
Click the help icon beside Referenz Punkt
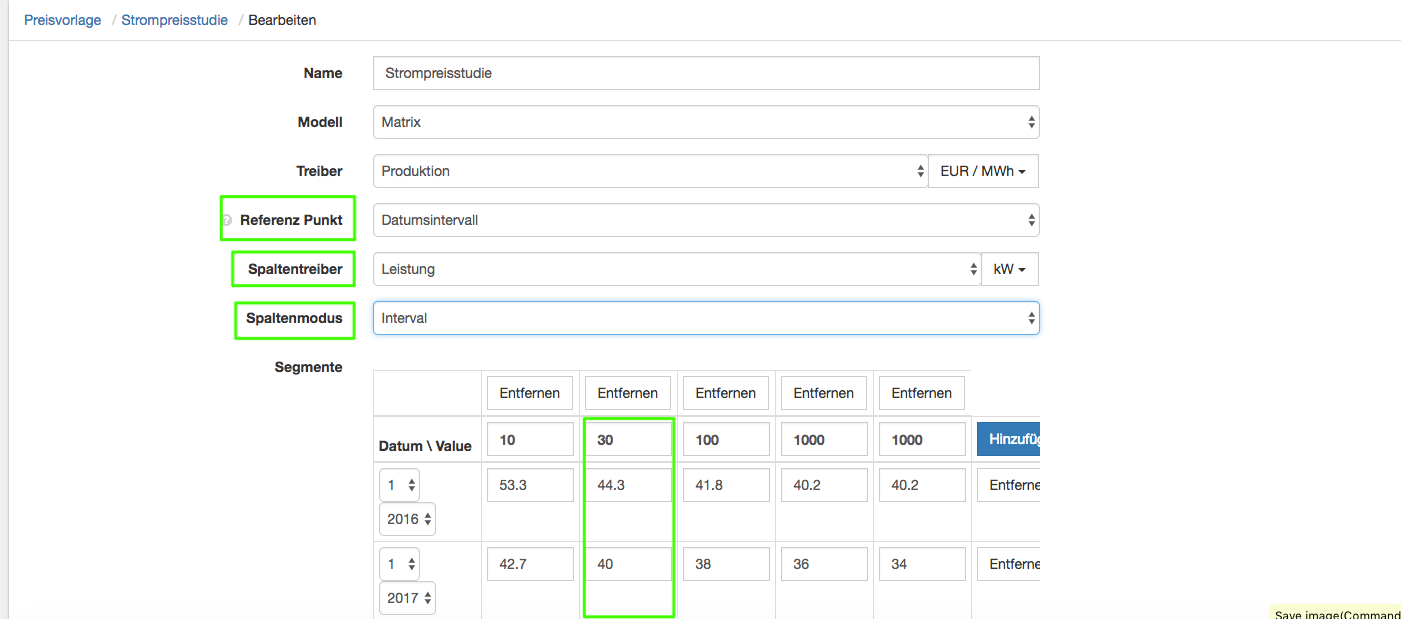point(227,220)
